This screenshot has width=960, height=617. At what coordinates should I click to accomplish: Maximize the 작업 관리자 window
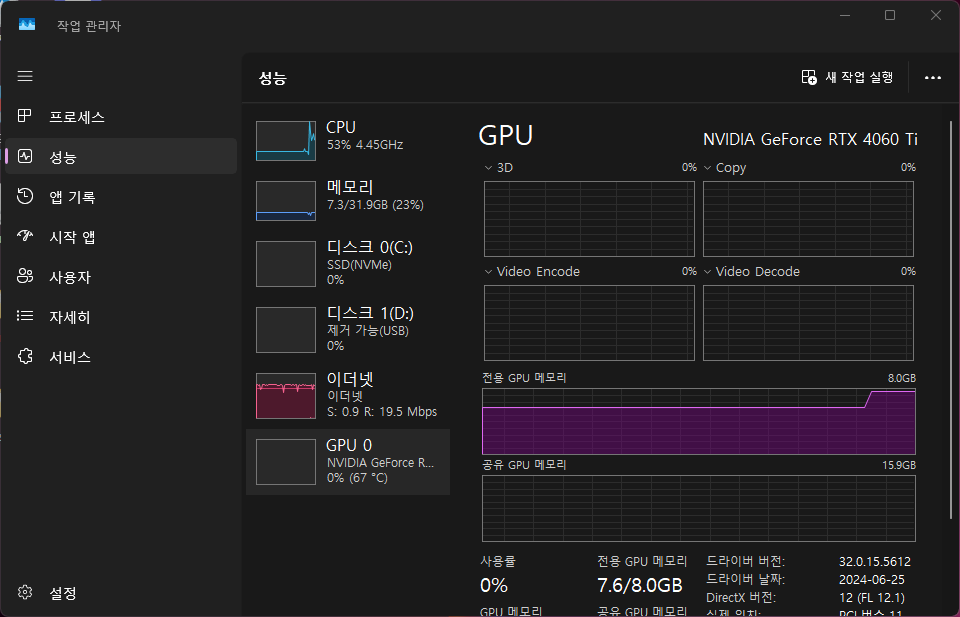[890, 15]
